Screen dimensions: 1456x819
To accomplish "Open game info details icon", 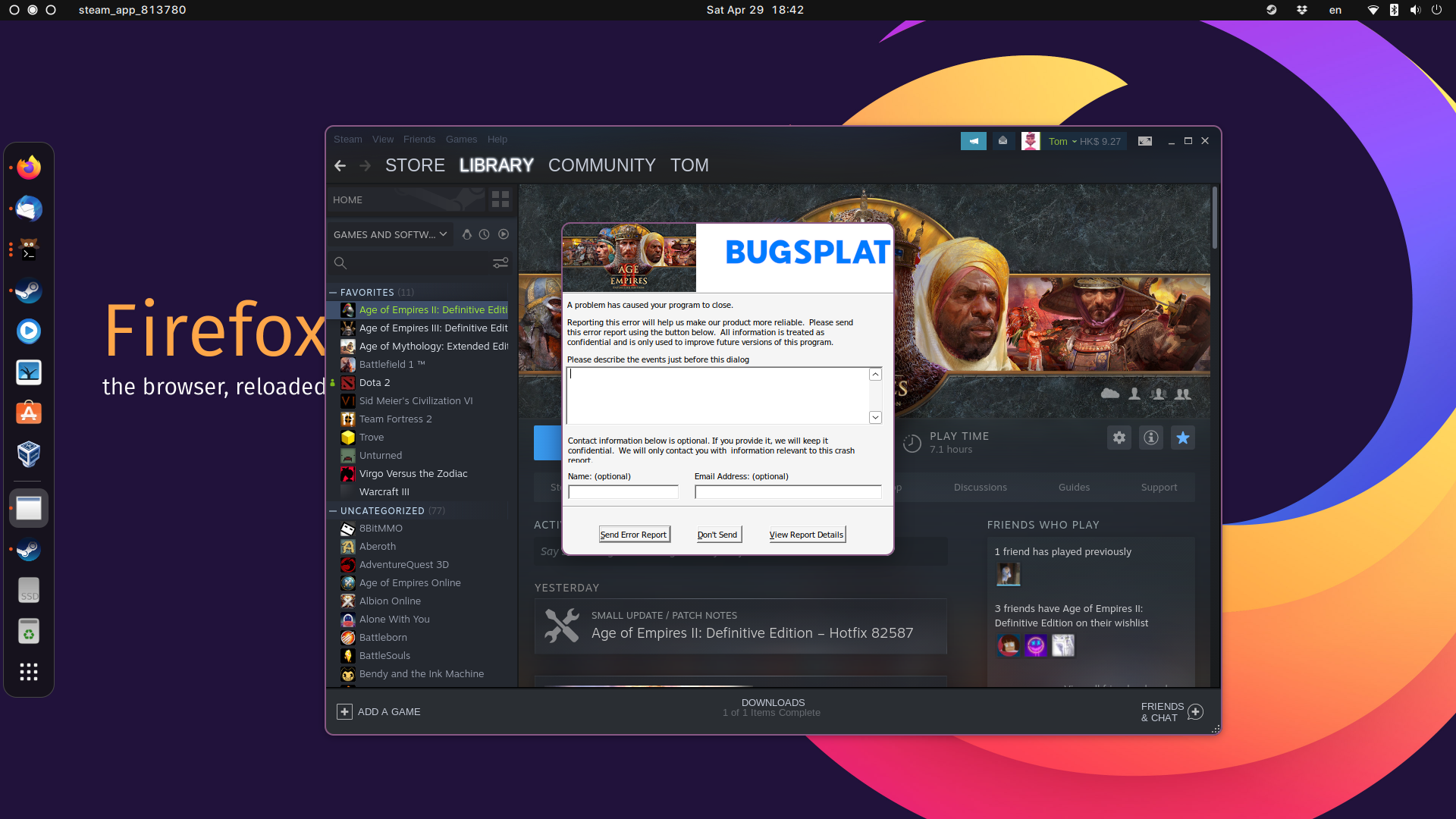I will point(1151,438).
